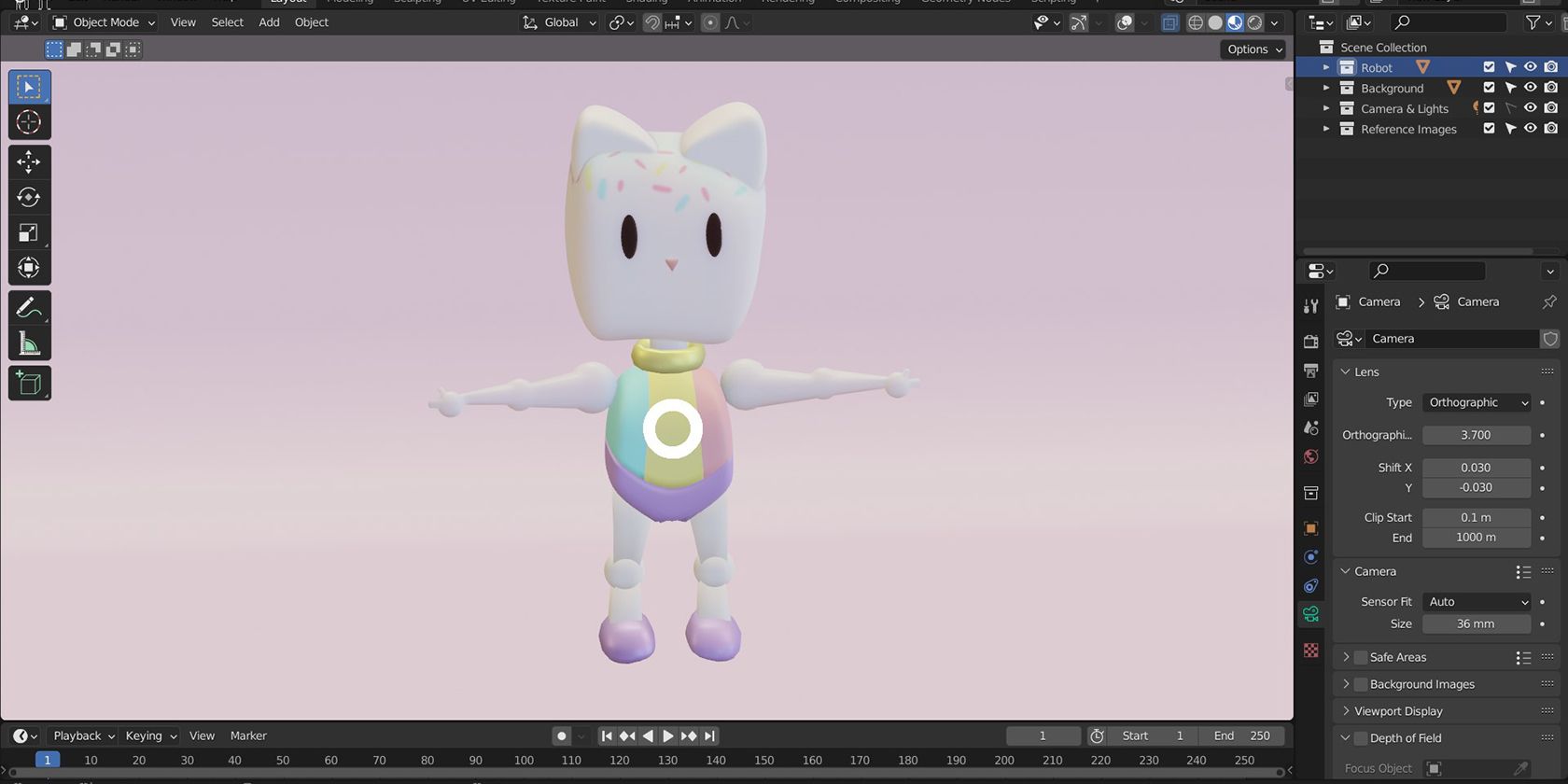Image resolution: width=1568 pixels, height=784 pixels.
Task: Select the Rotate tool
Action: tap(29, 197)
